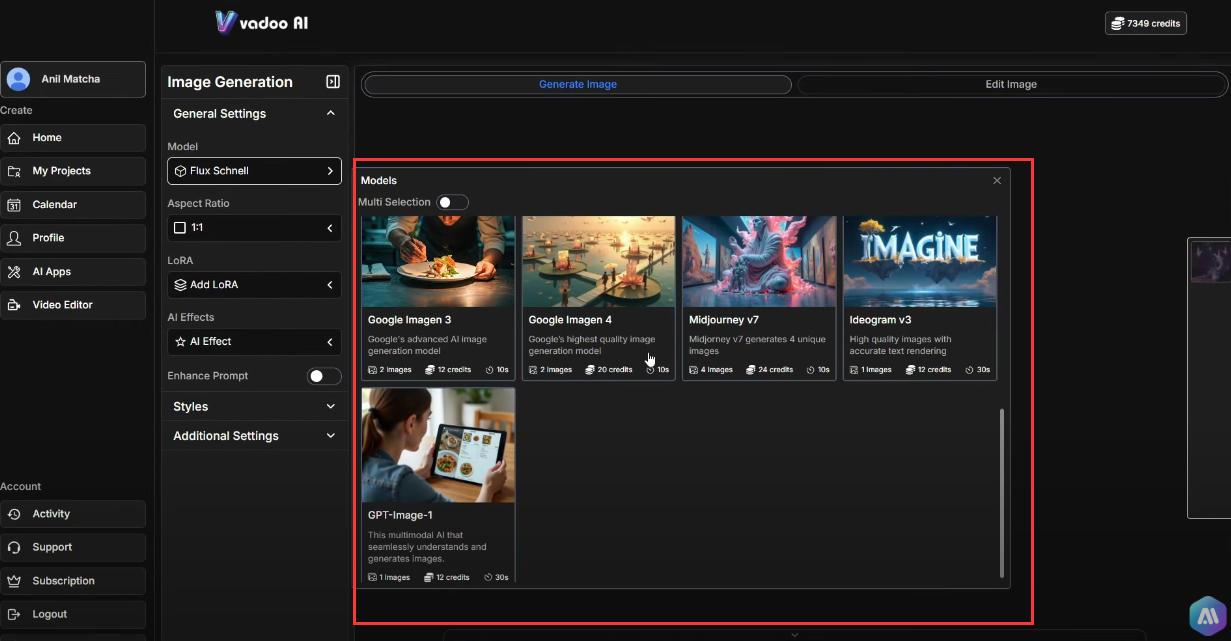
Task: Enable the Multi Selection toggle
Action: pos(452,202)
